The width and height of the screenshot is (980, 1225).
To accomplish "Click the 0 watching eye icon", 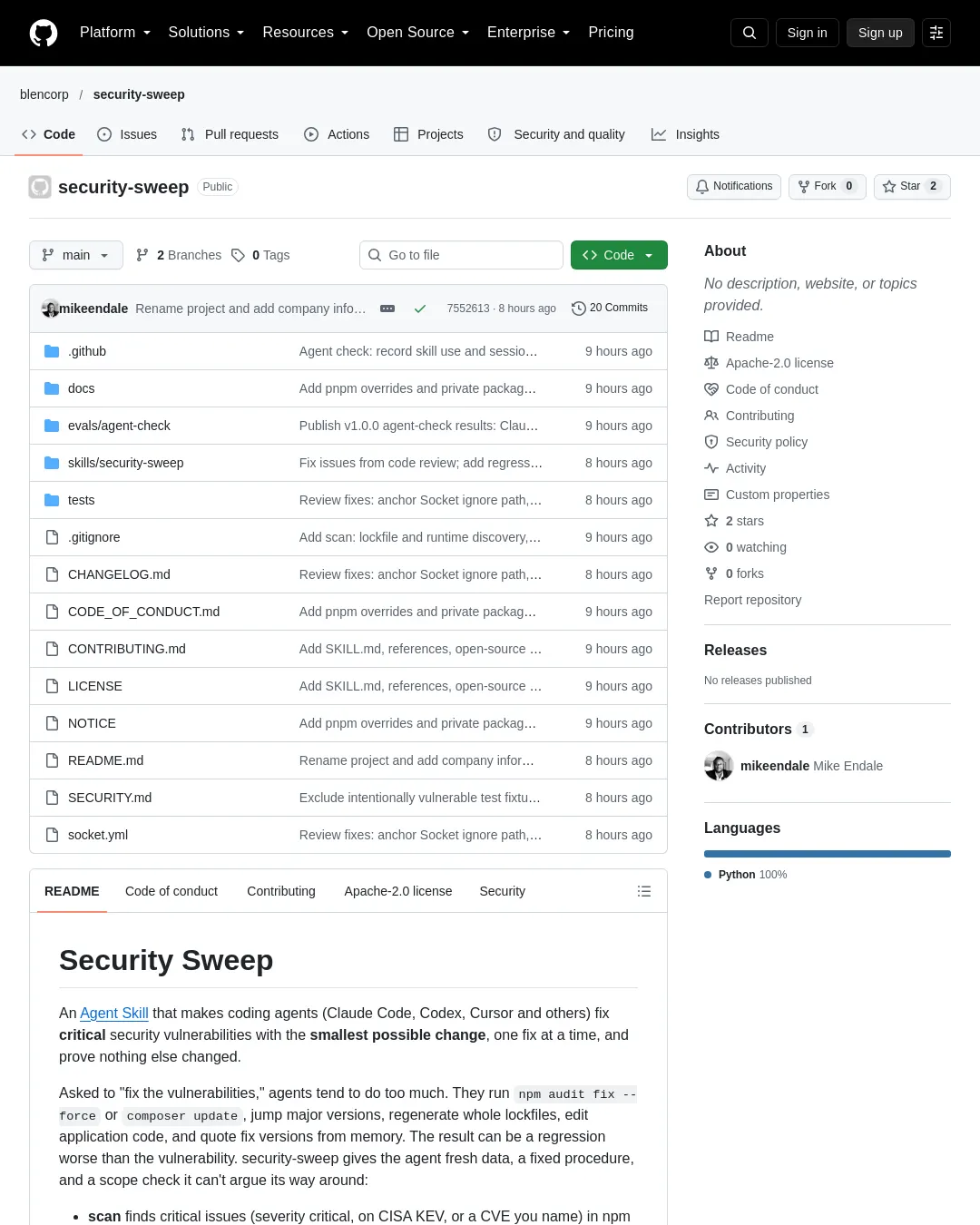I will [x=711, y=547].
